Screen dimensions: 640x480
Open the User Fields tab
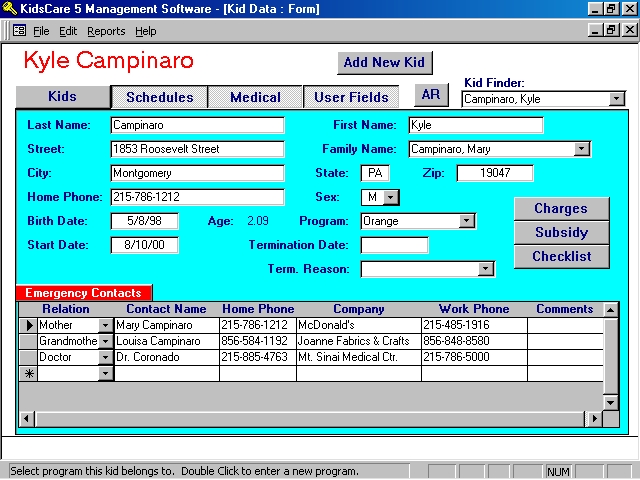click(351, 97)
